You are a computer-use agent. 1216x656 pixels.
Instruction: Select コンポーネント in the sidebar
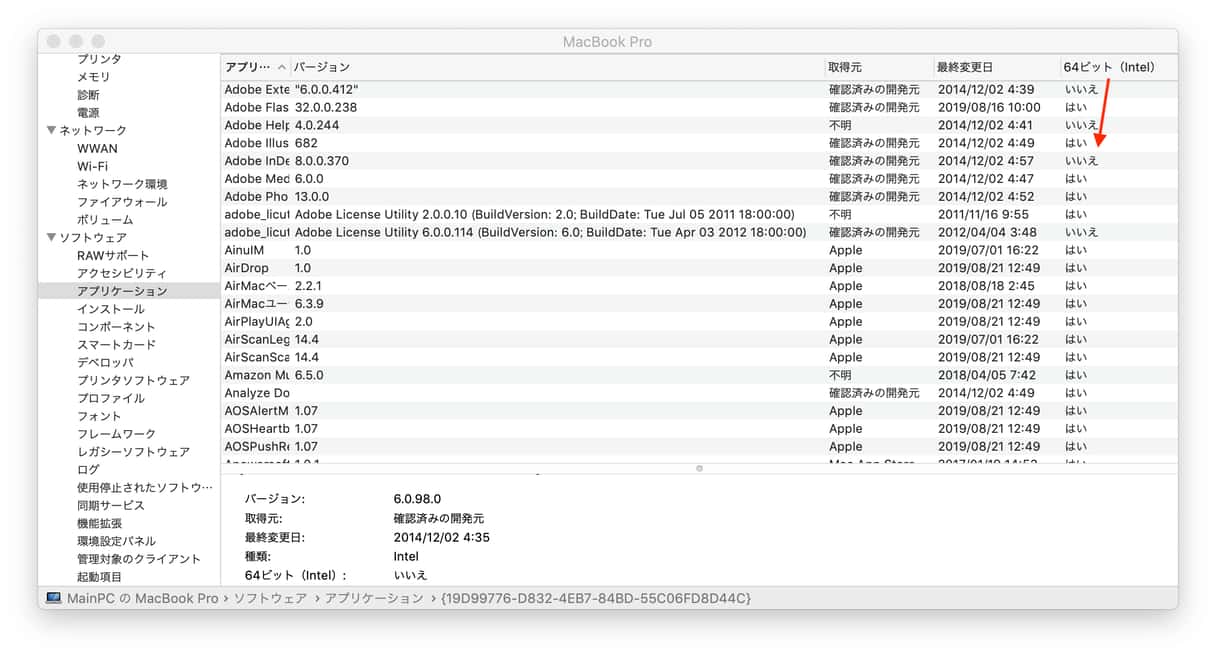(116, 327)
